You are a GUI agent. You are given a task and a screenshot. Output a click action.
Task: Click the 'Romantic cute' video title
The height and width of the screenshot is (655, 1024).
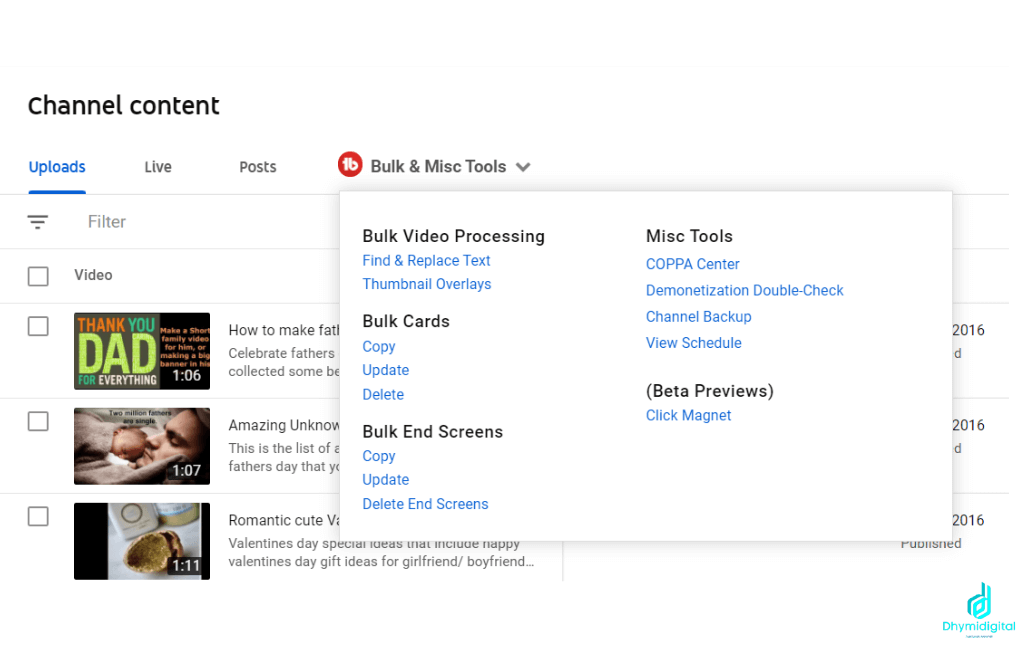[x=284, y=520]
